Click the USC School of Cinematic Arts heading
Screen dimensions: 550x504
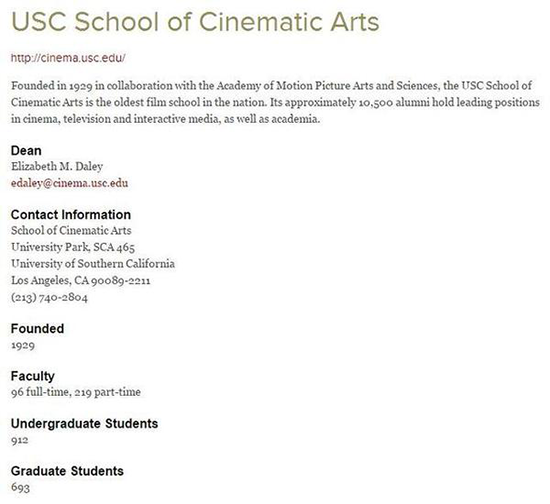tap(195, 22)
